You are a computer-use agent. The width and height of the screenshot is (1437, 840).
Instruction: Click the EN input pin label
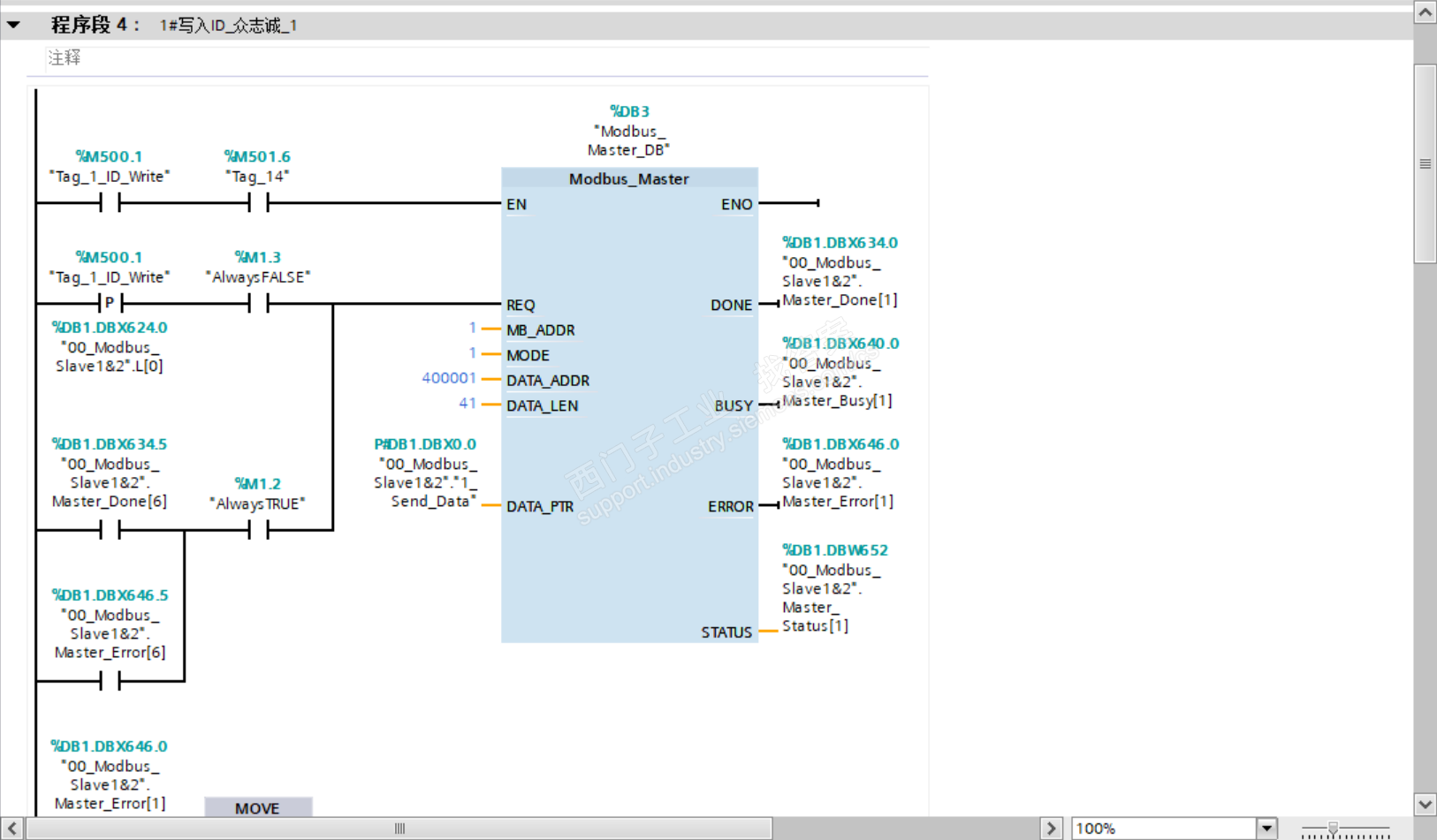516,204
